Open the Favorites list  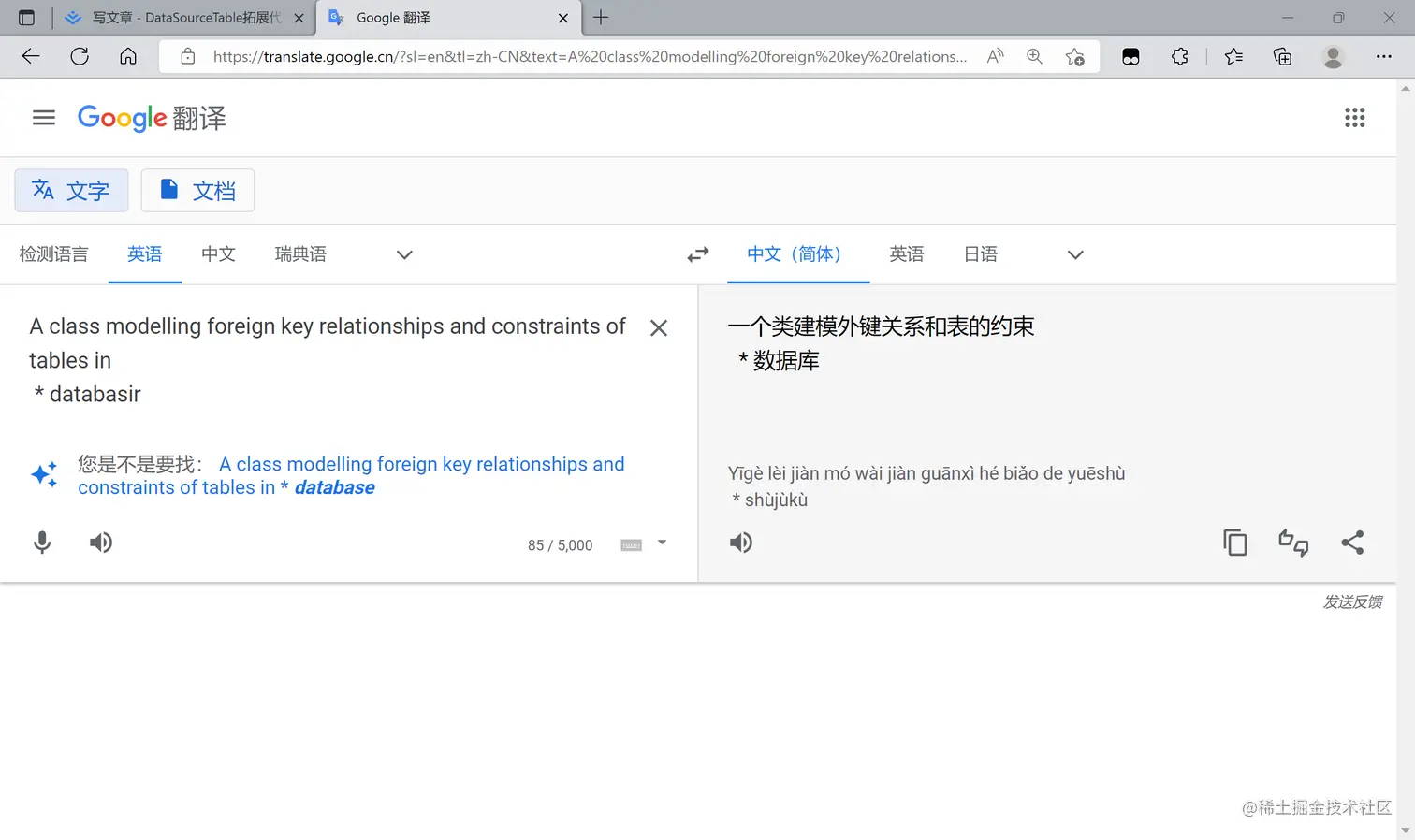(x=1233, y=56)
